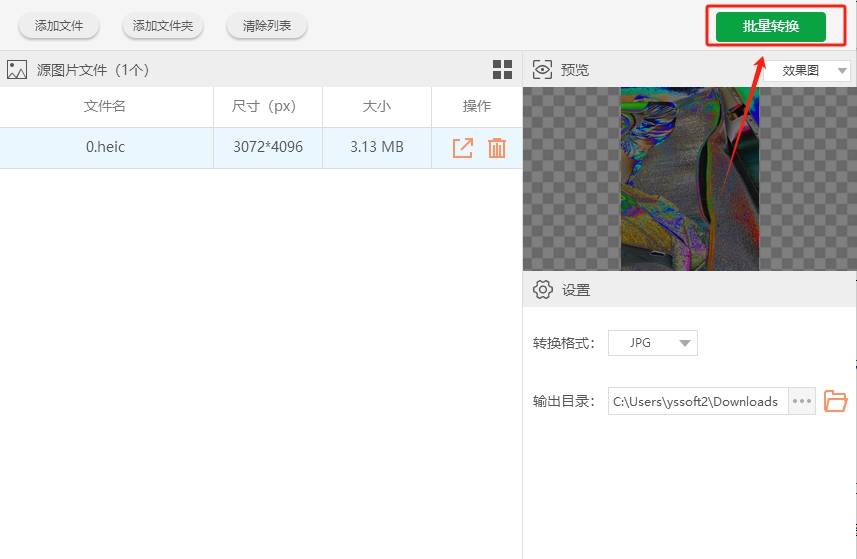This screenshot has width=857, height=559.
Task: Delete 0.heic with trash icon
Action: click(x=497, y=148)
